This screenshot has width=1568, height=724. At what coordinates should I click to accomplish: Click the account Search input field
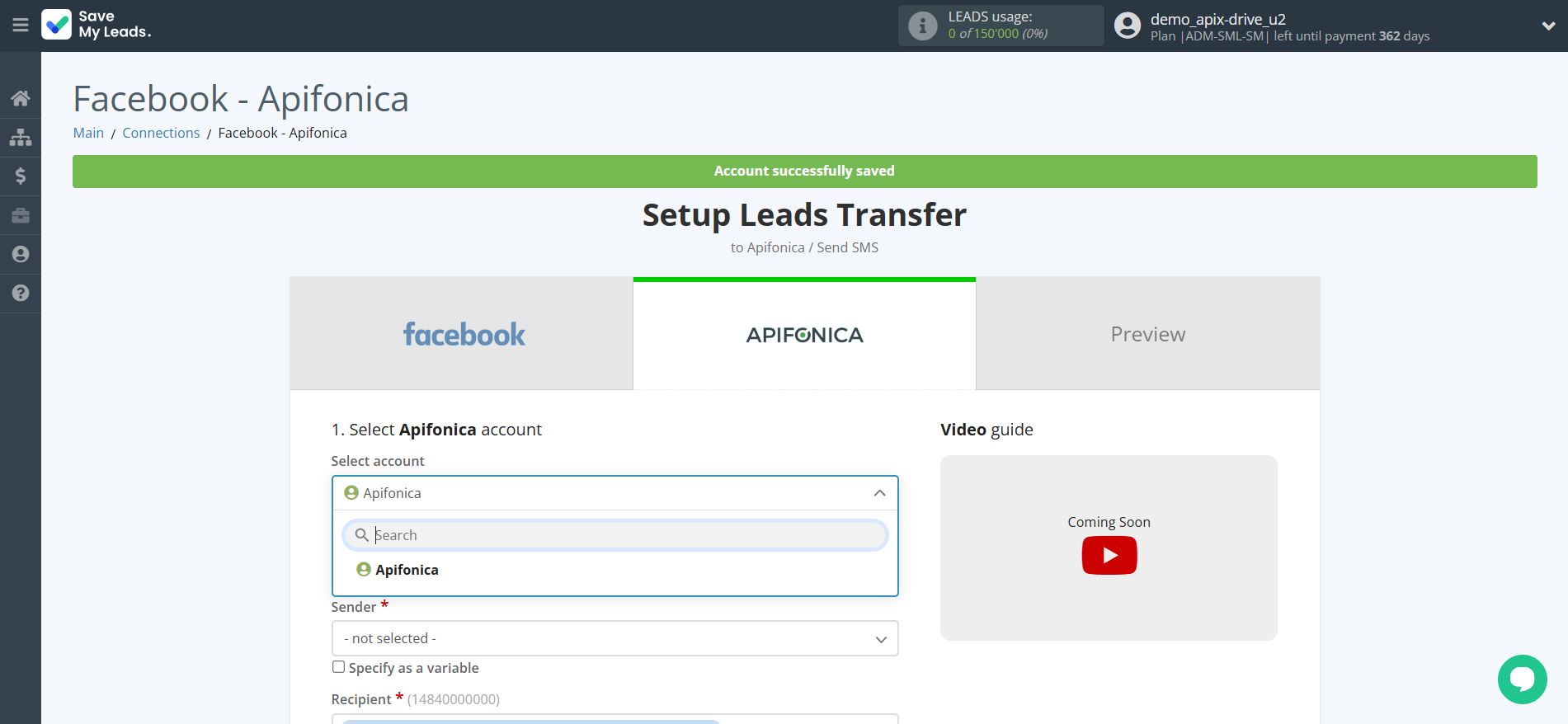627,535
